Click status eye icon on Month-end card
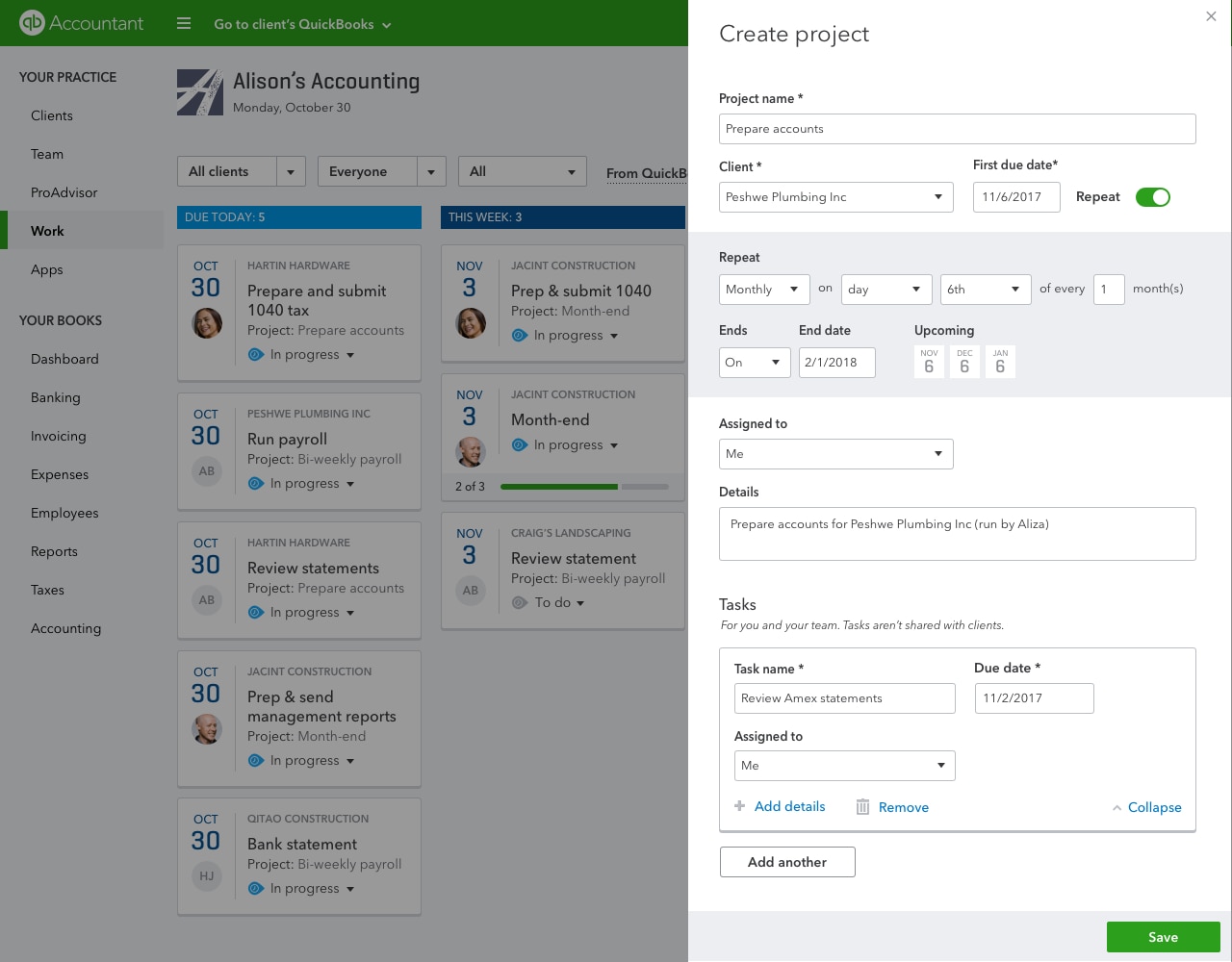Viewport: 1232px width, 962px height. tap(520, 445)
